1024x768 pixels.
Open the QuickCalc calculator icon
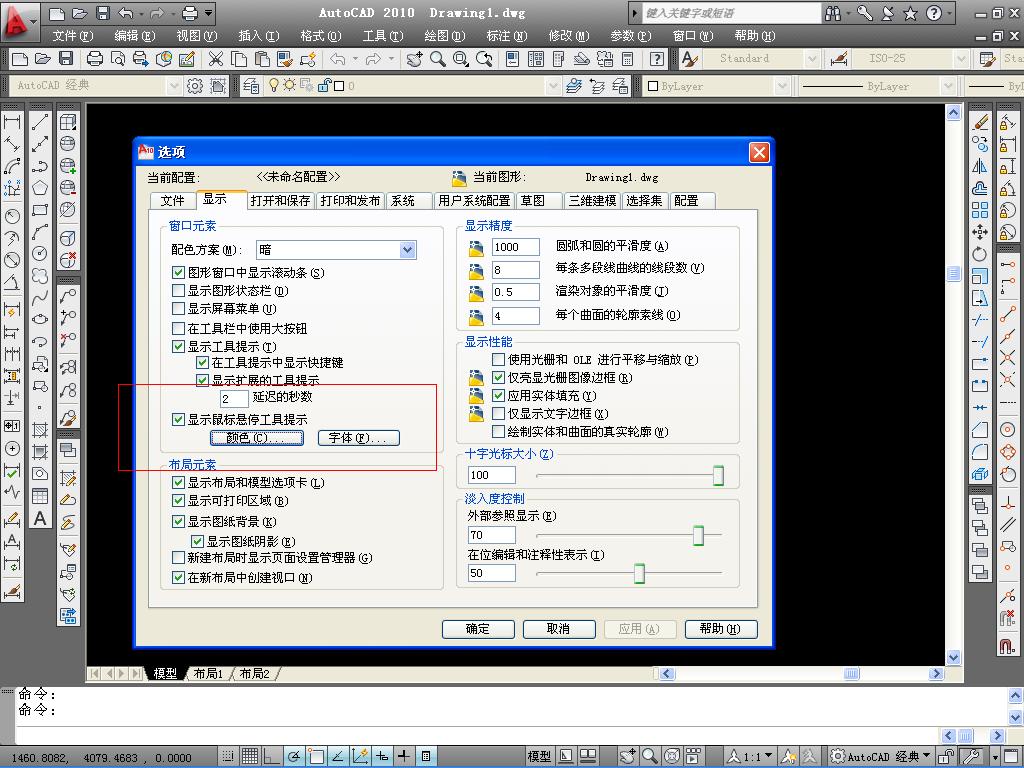coord(628,59)
